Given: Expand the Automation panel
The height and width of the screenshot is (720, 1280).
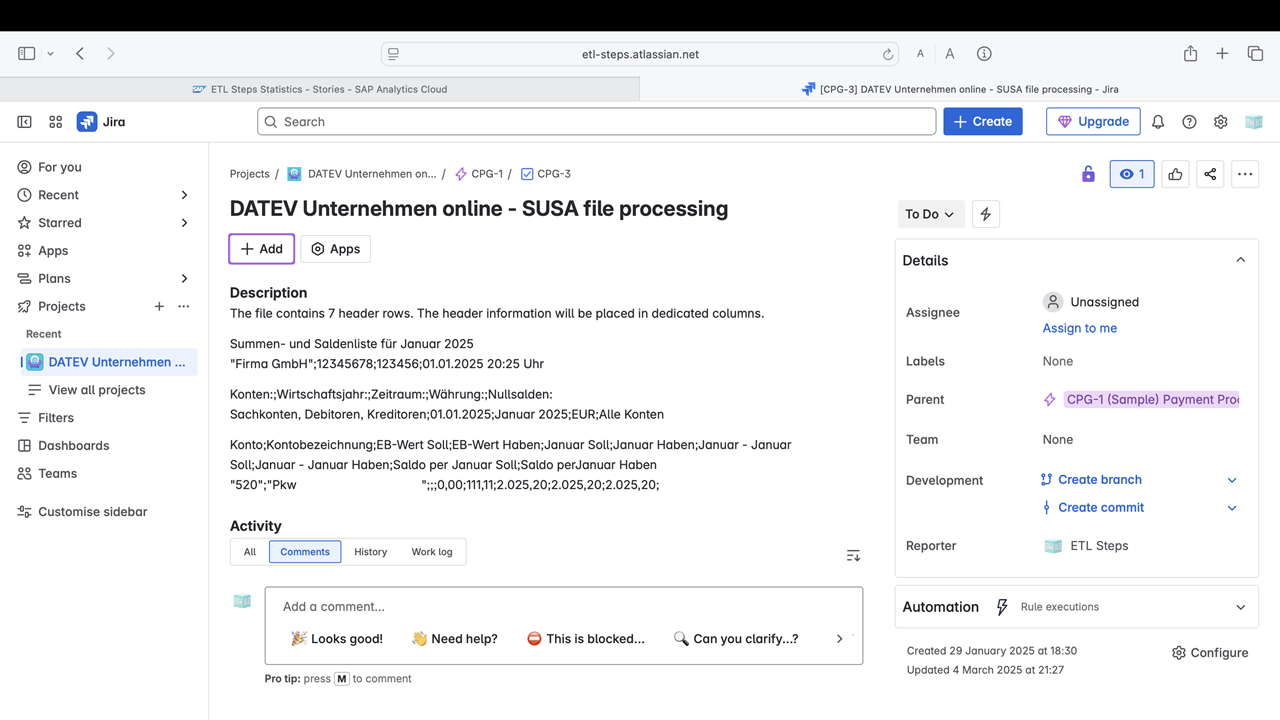Looking at the screenshot, I should click(x=1240, y=607).
